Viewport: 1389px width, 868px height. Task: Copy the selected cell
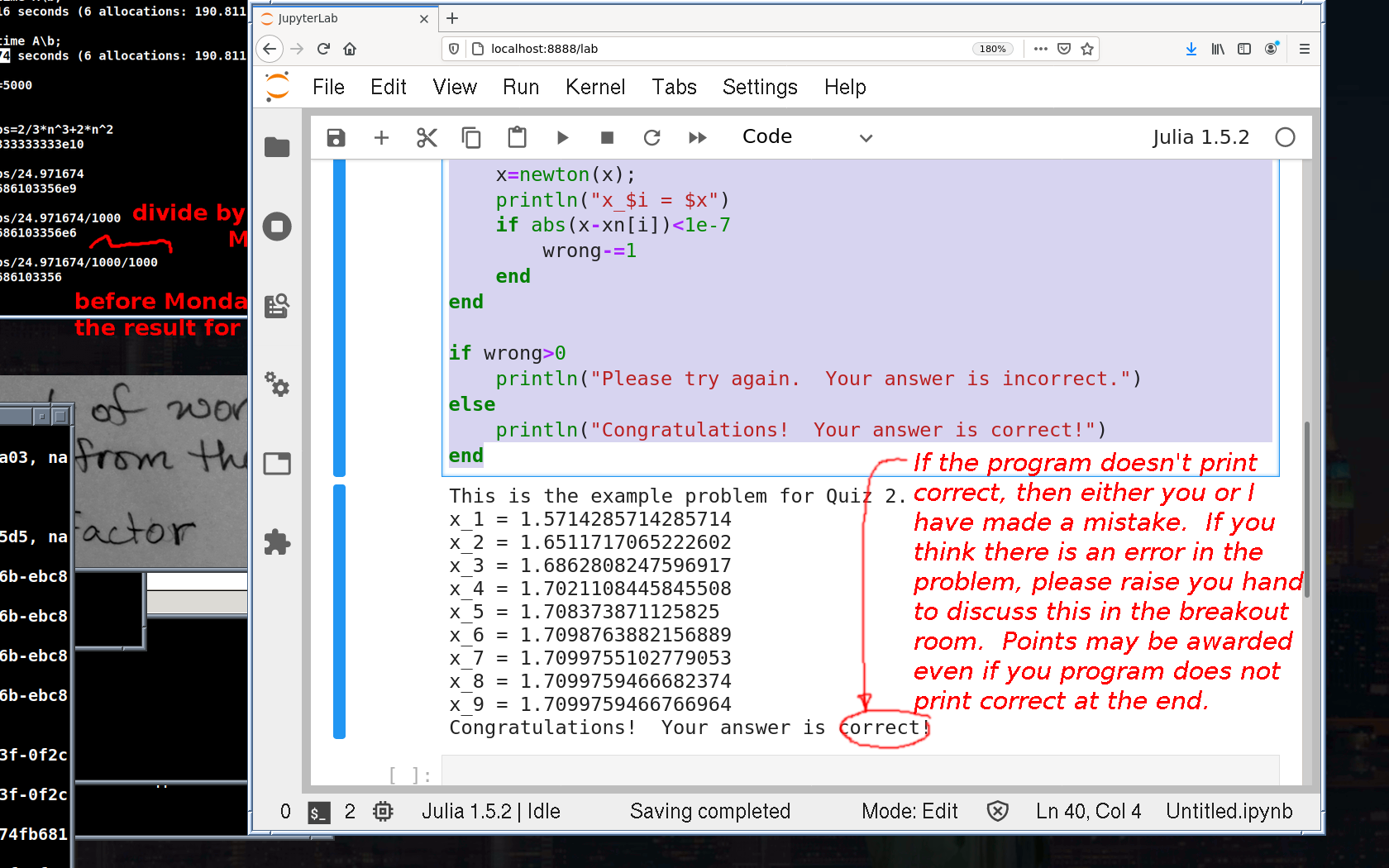pyautogui.click(x=471, y=138)
